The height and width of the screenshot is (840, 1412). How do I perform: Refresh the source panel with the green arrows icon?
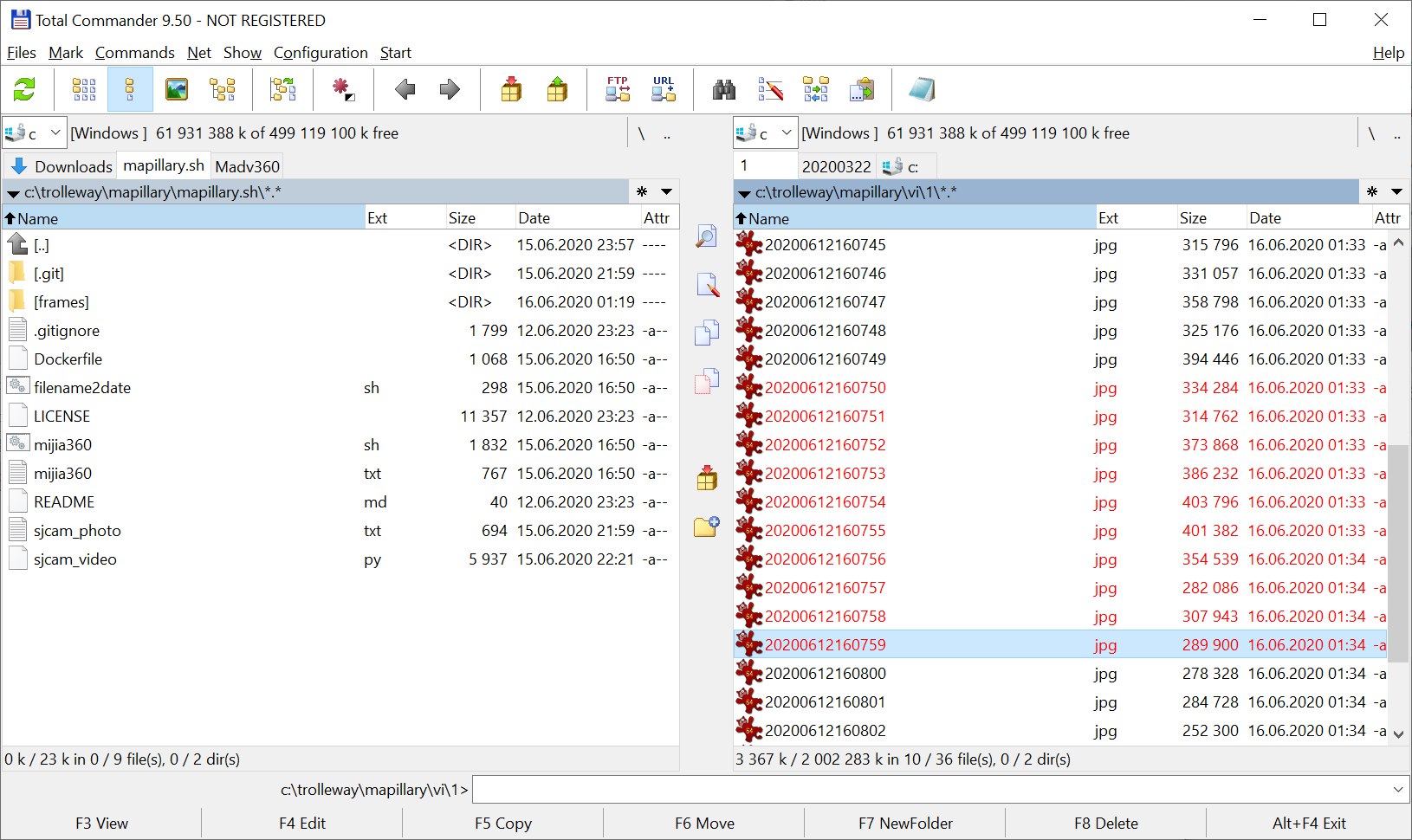tap(24, 89)
